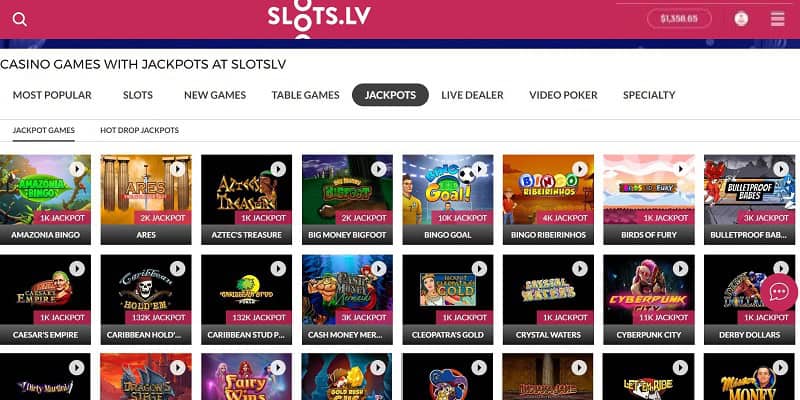The width and height of the screenshot is (800, 400).
Task: Go to Slots.lv home logo
Action: click(319, 18)
